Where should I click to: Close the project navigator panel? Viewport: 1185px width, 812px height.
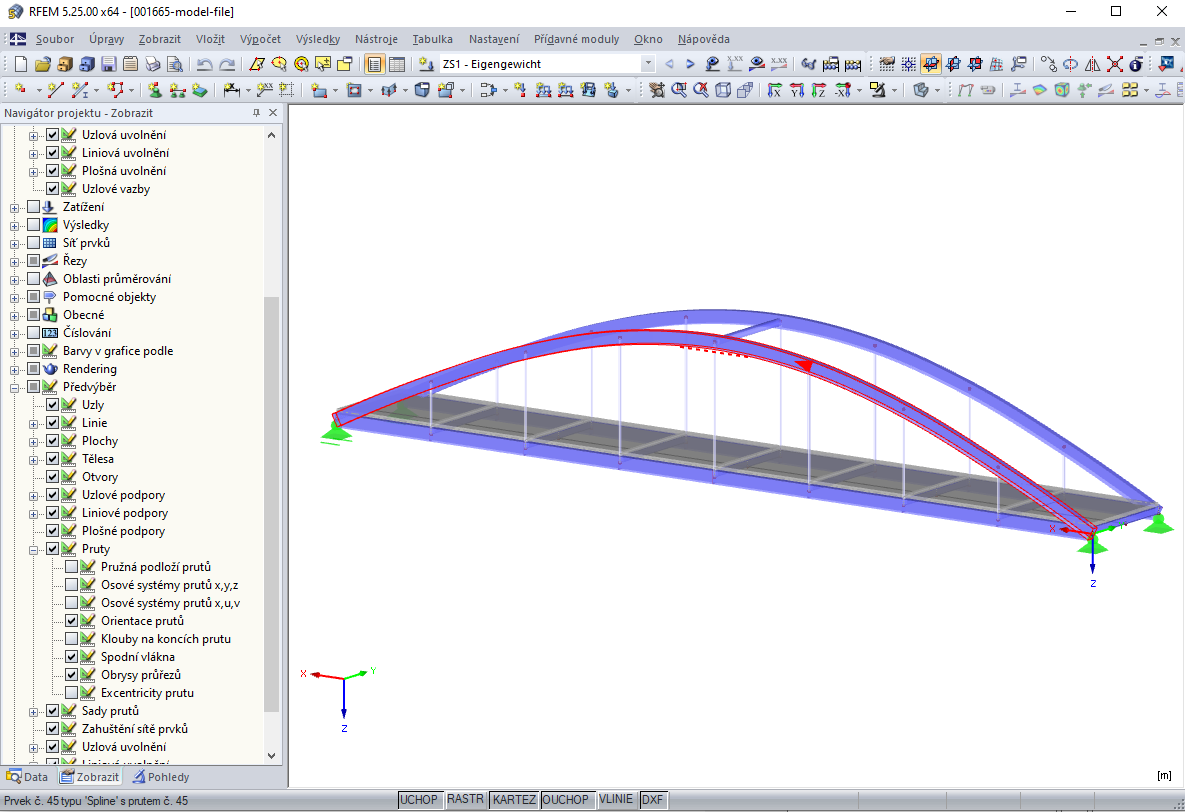[x=273, y=113]
